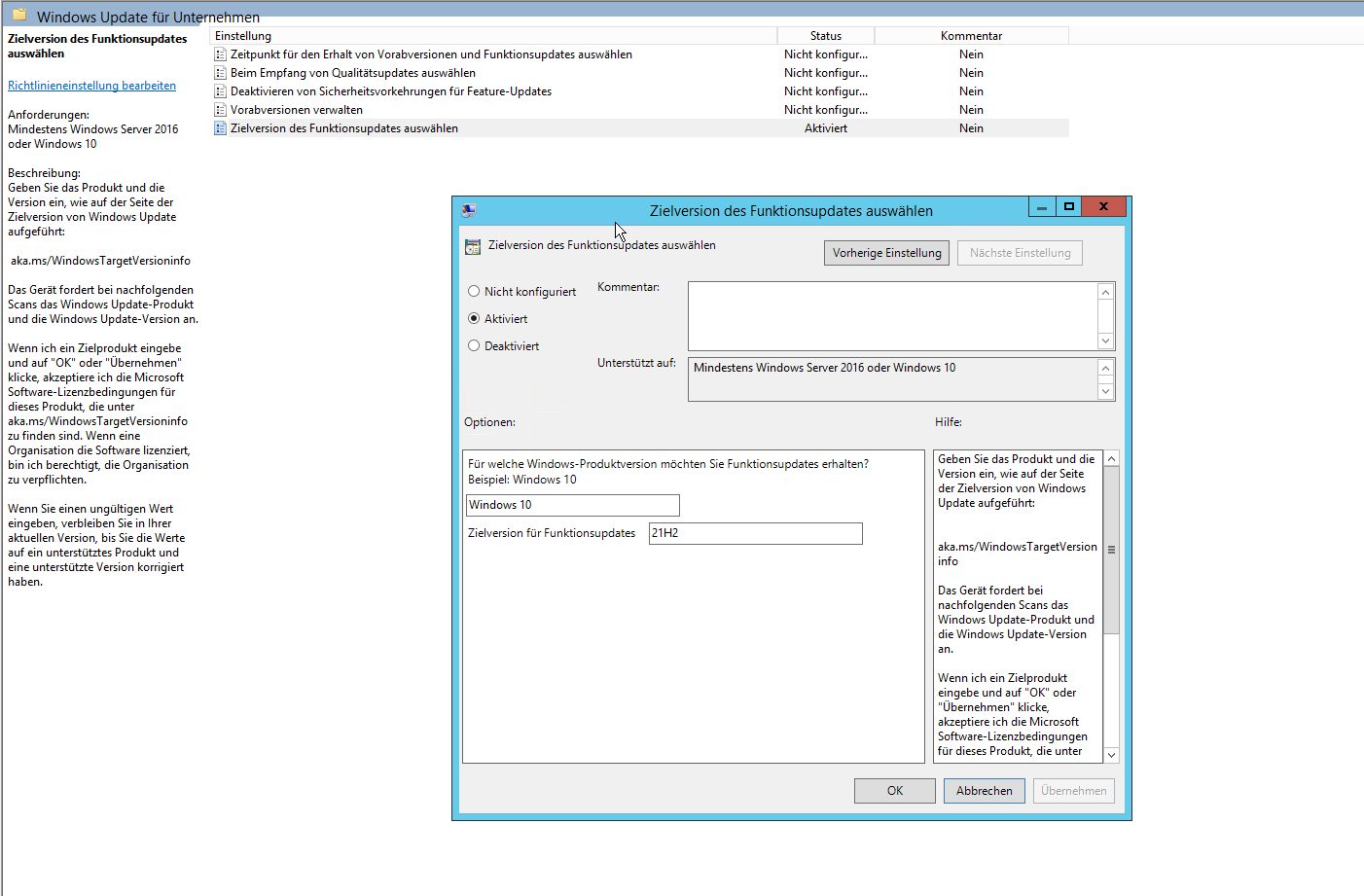Click the Kommentar box scroll up arrow
The height and width of the screenshot is (896, 1364).
[x=1105, y=292]
